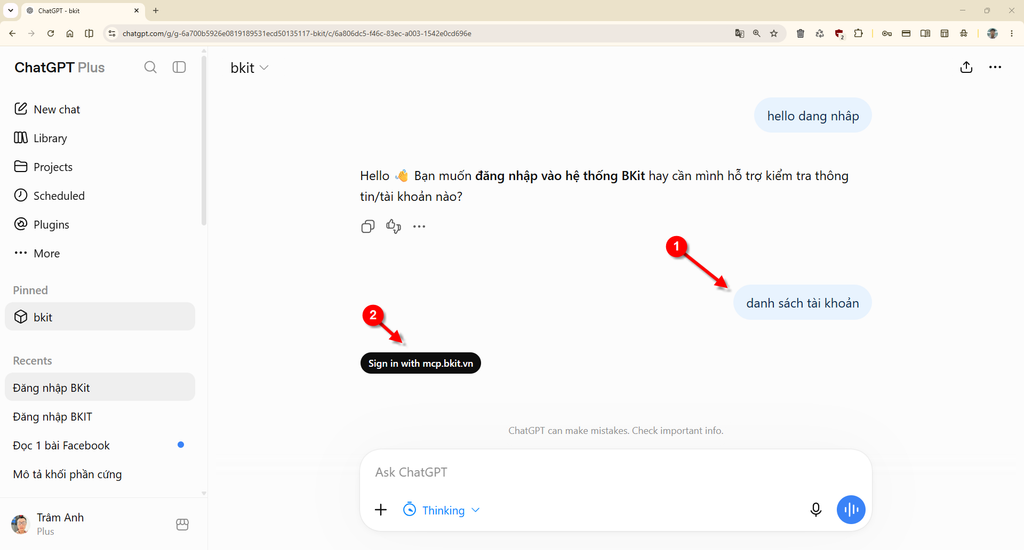The width and height of the screenshot is (1024, 550).
Task: Focus the Ask ChatGPT input field
Action: 616,472
